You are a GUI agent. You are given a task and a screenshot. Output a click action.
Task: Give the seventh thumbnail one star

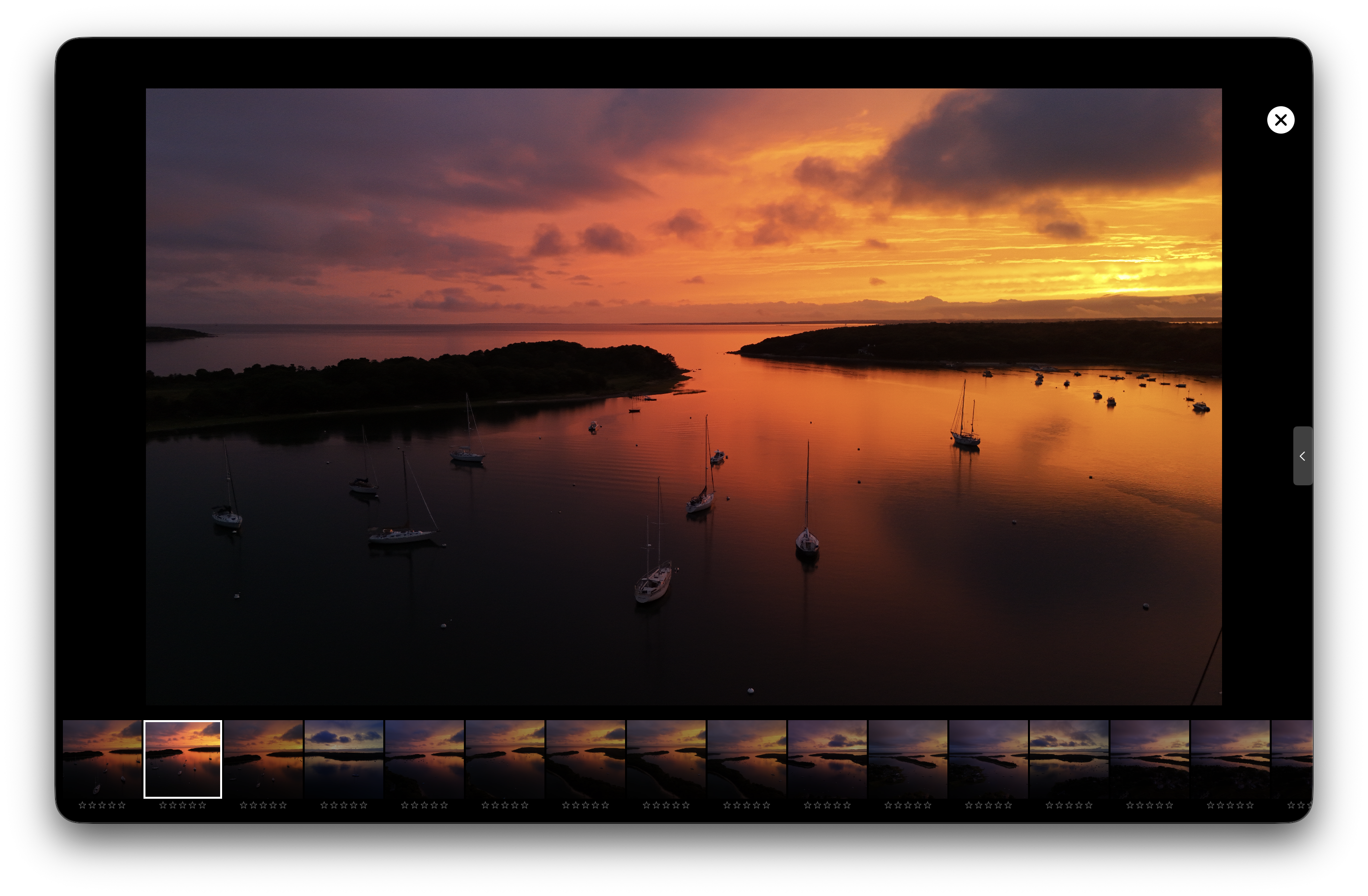point(566,805)
